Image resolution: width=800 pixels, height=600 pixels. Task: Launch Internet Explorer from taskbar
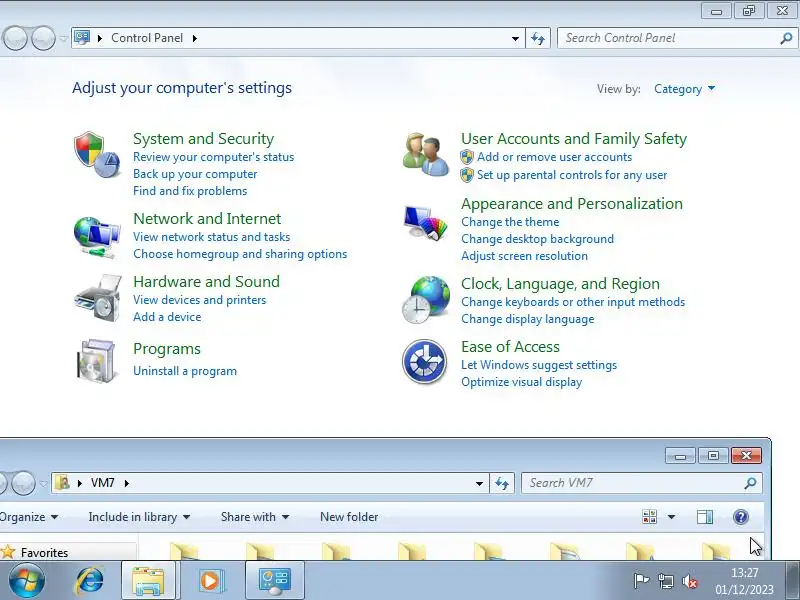point(90,581)
